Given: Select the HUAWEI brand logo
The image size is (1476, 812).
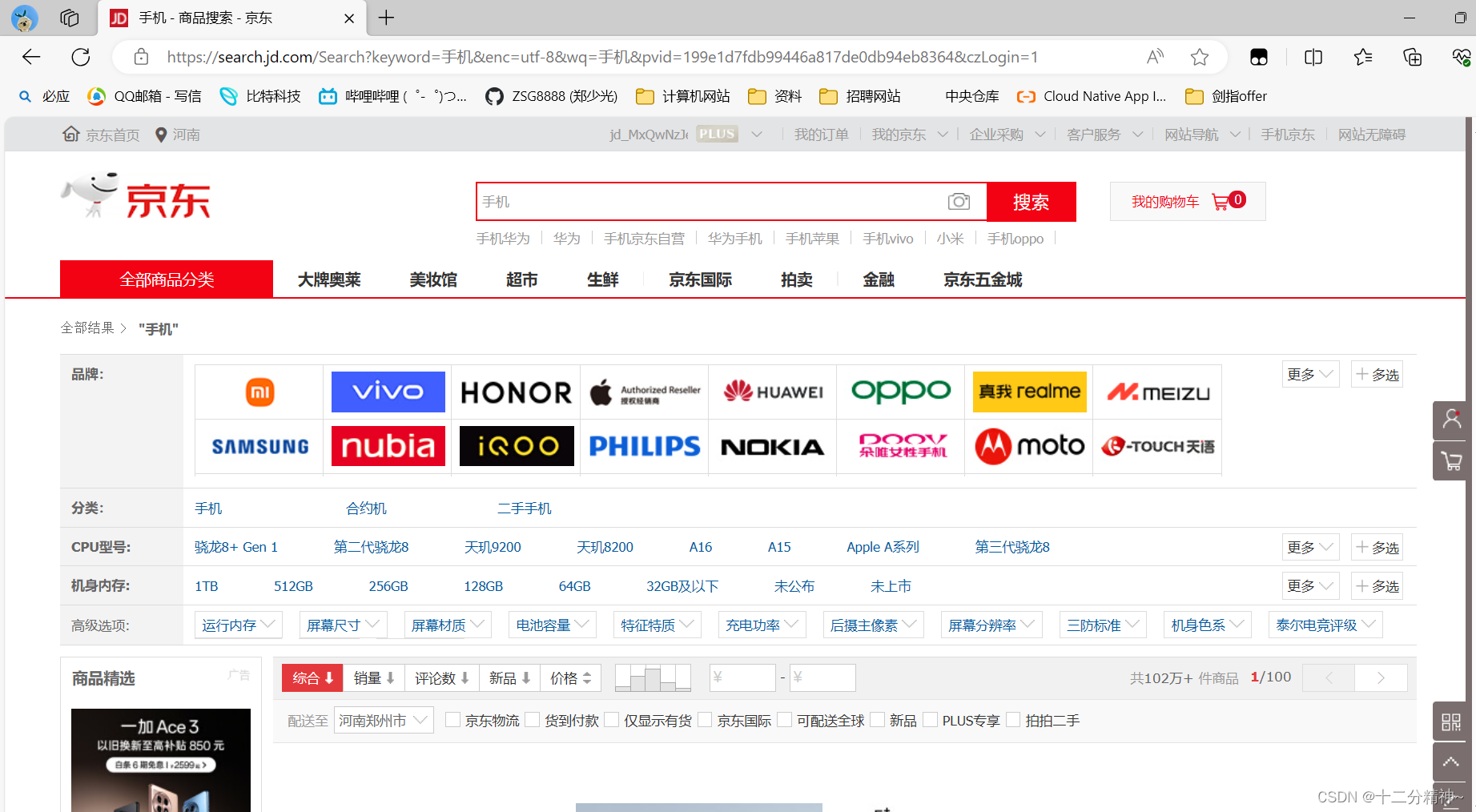Looking at the screenshot, I should click(773, 392).
